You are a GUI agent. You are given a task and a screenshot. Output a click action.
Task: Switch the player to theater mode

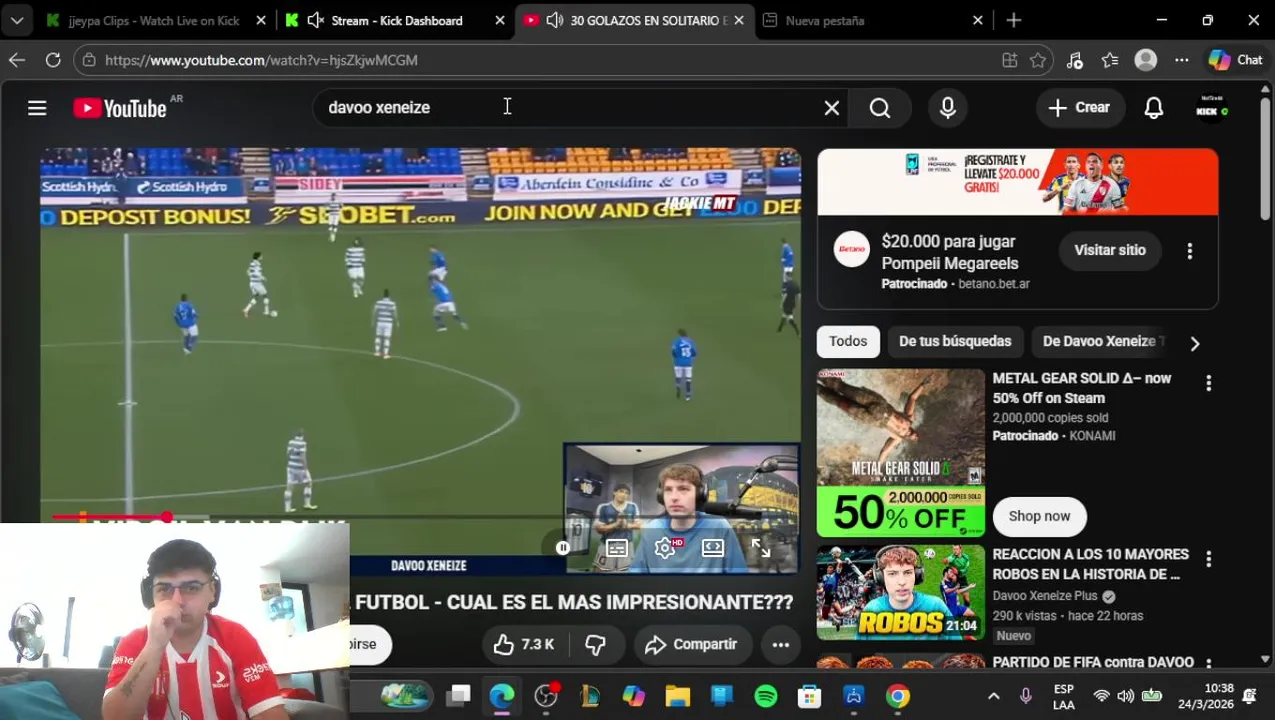(x=713, y=548)
